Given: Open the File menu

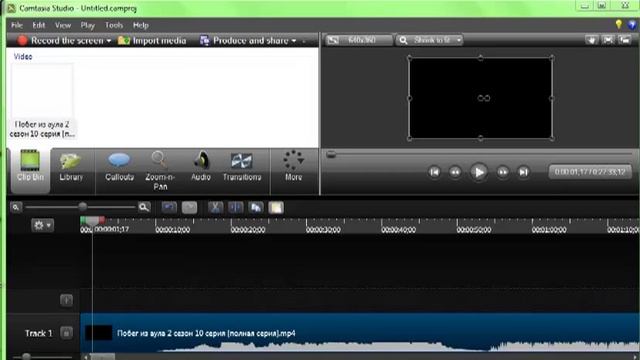Looking at the screenshot, I should pyautogui.click(x=17, y=25).
